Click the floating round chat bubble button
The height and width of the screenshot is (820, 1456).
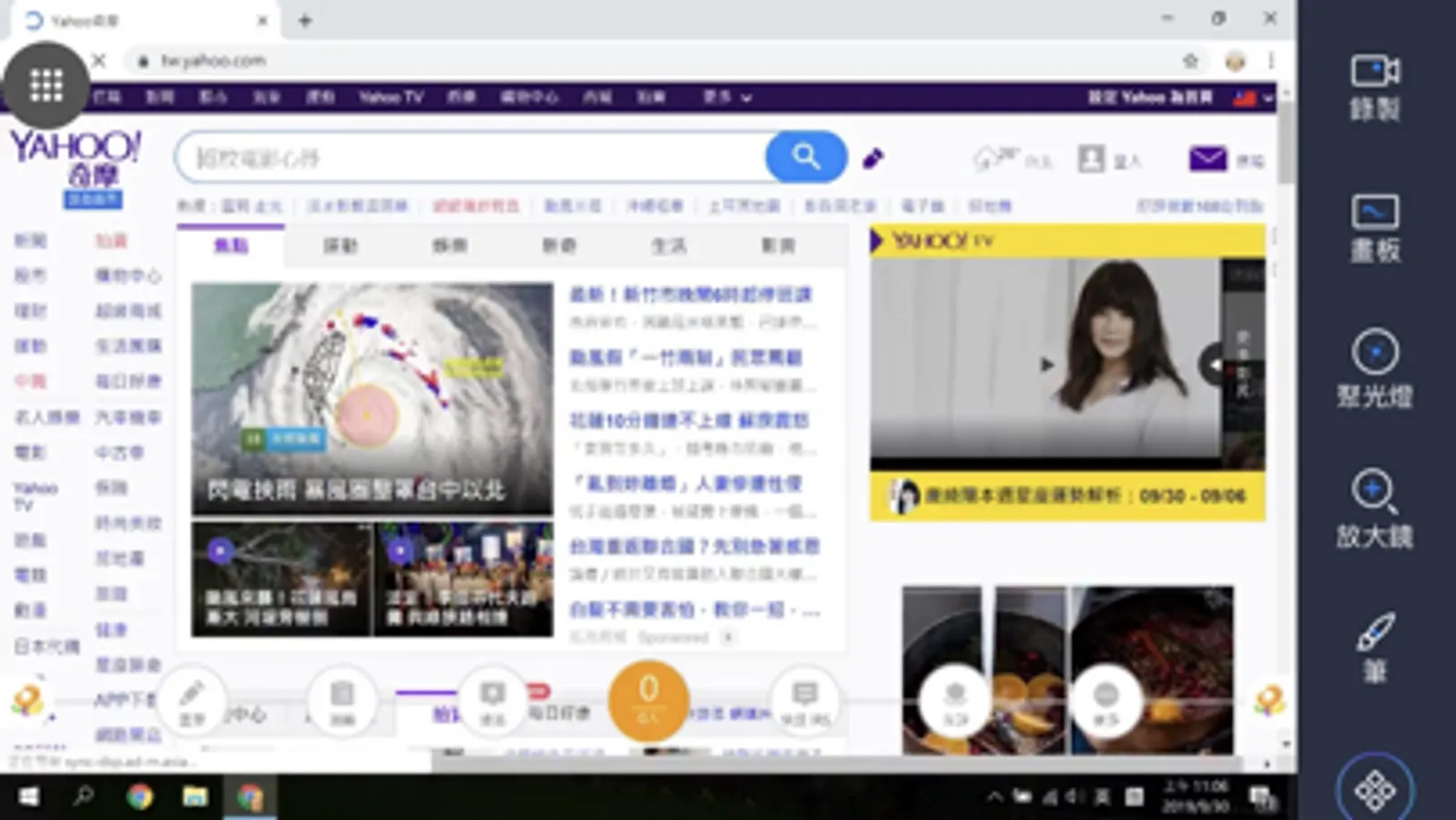[805, 701]
